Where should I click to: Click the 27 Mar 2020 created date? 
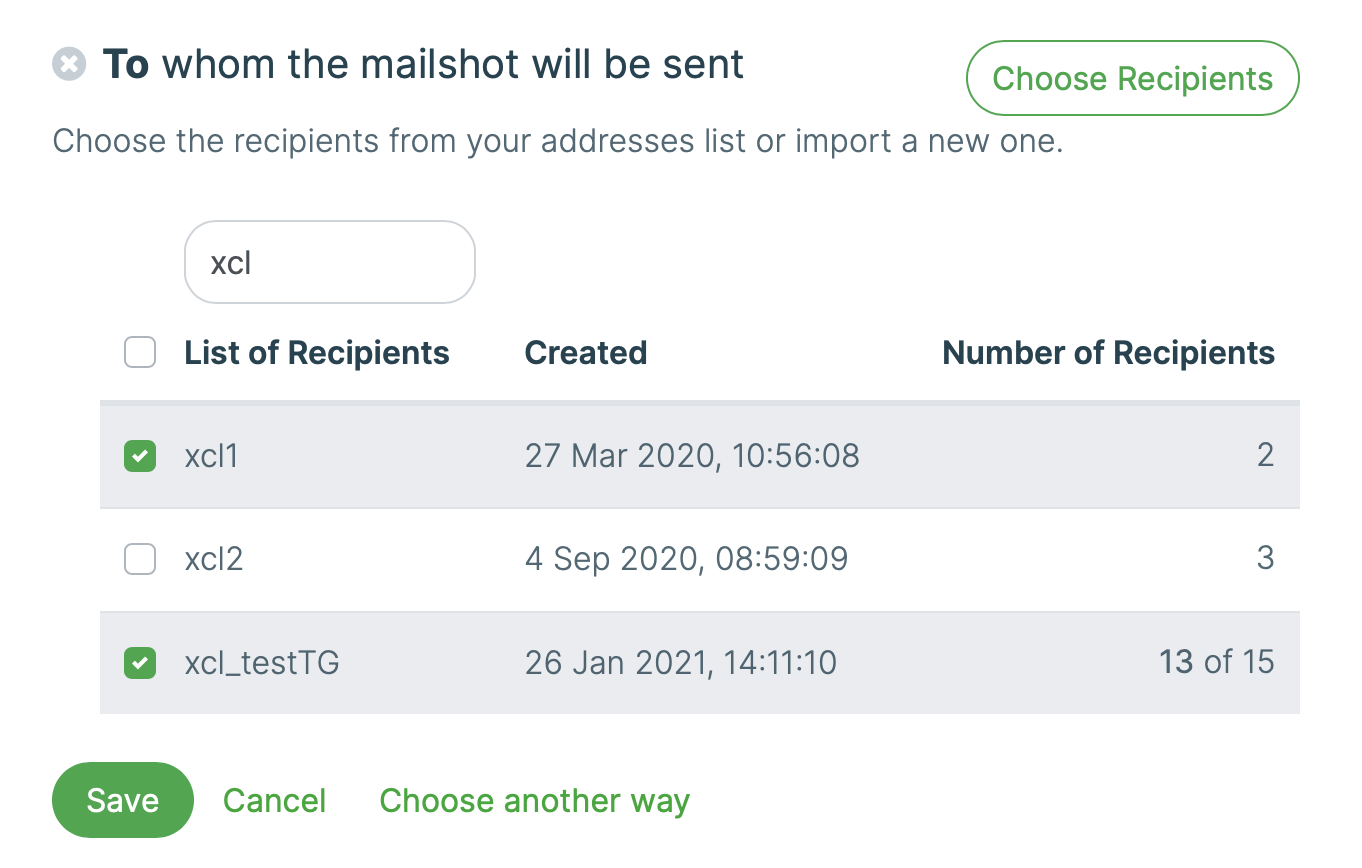coord(692,456)
